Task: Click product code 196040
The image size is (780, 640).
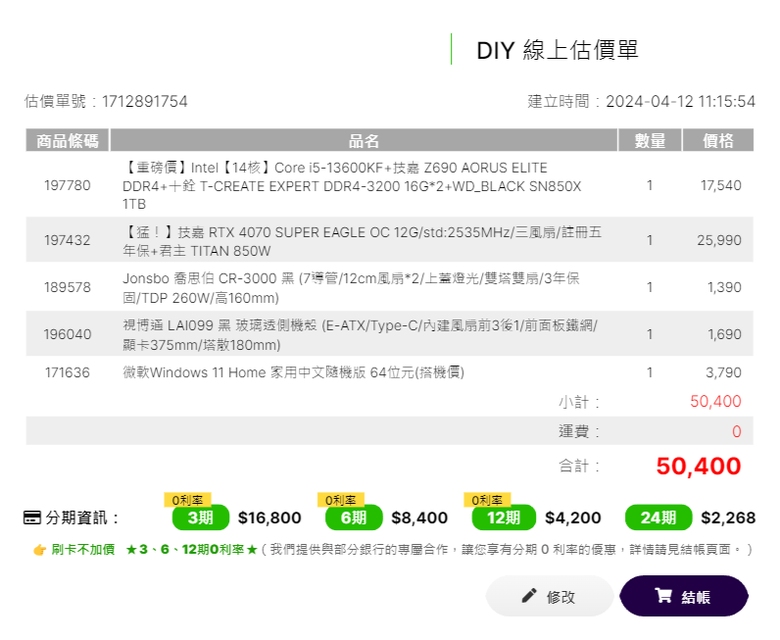Action: pyautogui.click(x=67, y=334)
